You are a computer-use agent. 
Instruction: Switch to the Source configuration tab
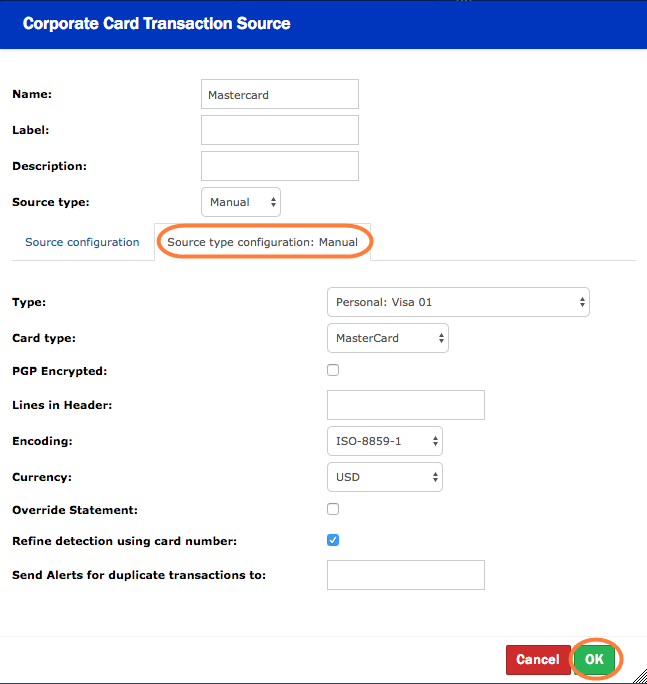point(82,242)
